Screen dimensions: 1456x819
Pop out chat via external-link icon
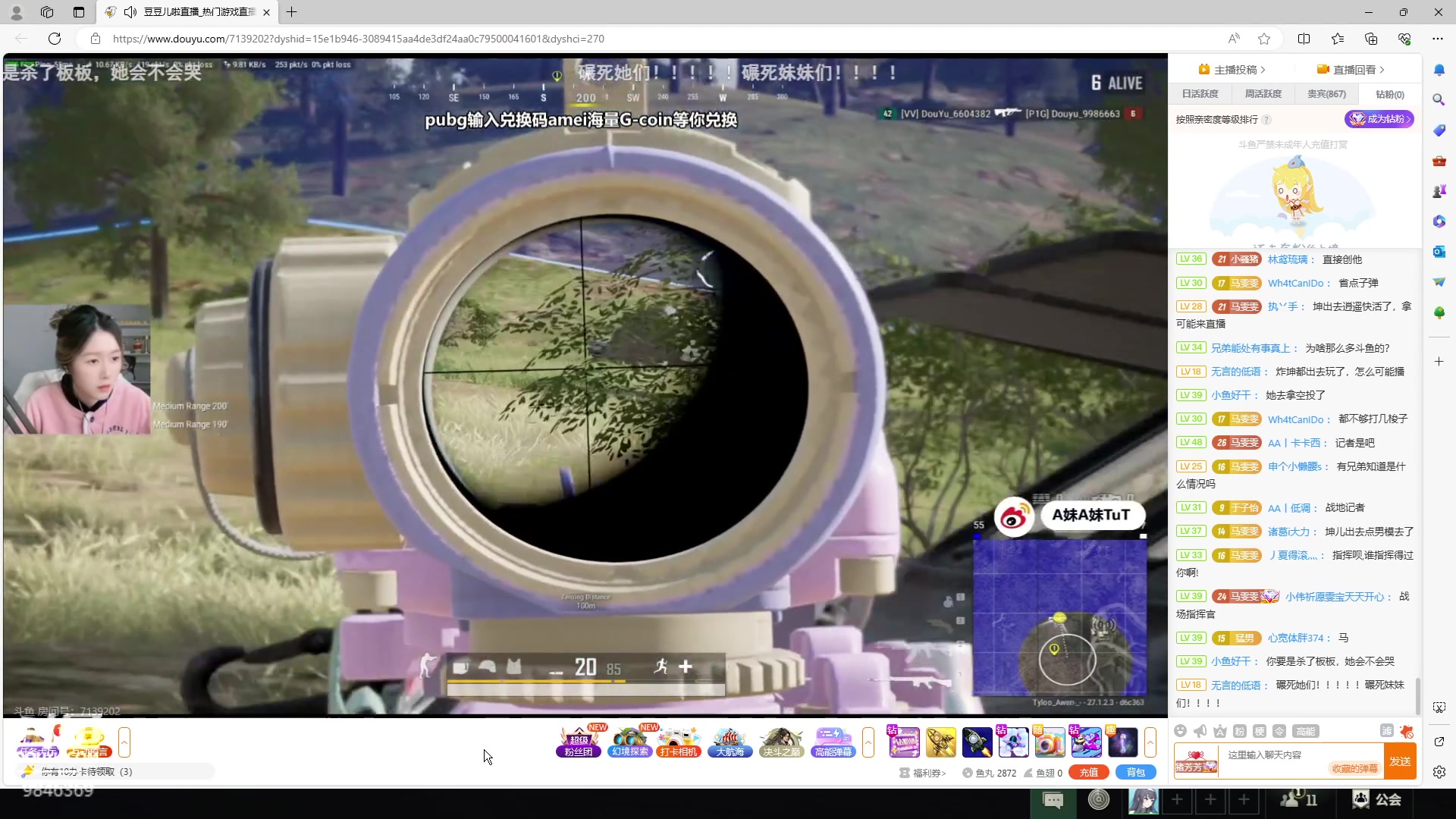[x=1439, y=742]
